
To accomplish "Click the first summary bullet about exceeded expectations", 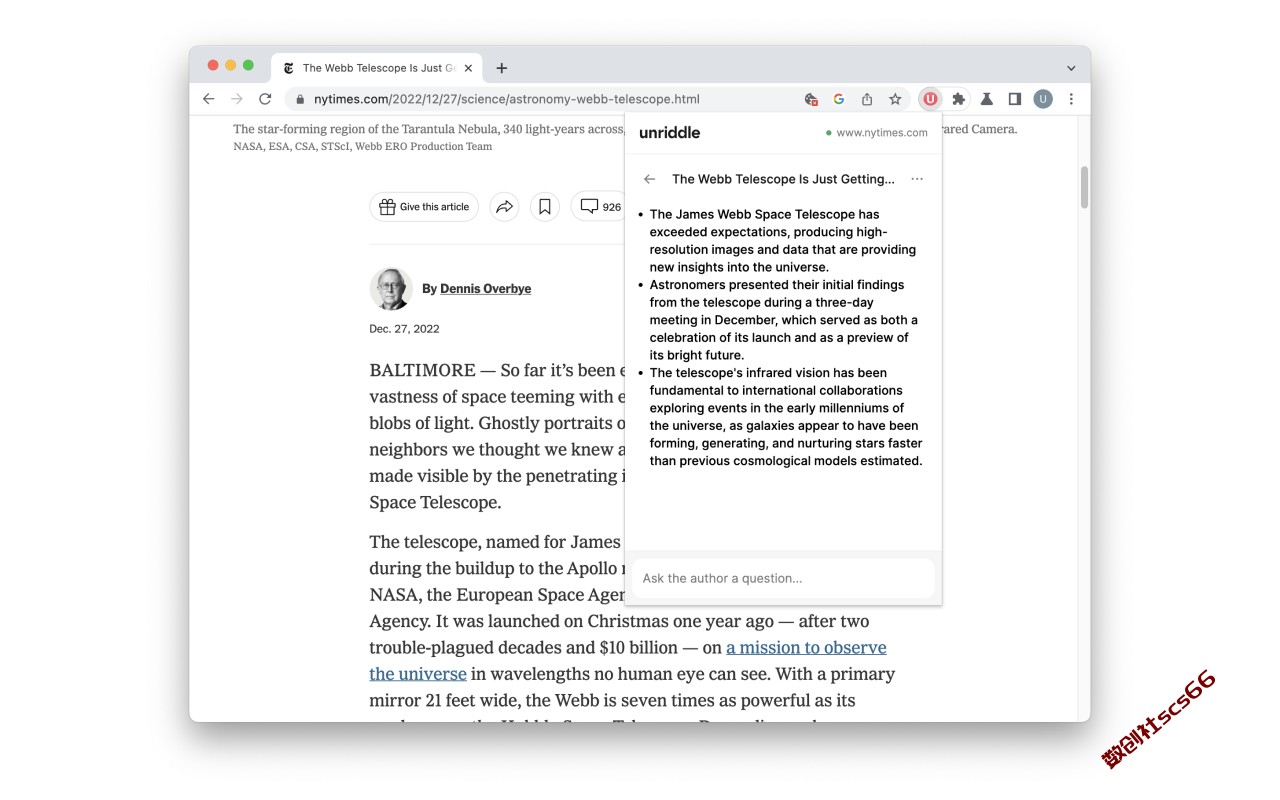I will 783,240.
